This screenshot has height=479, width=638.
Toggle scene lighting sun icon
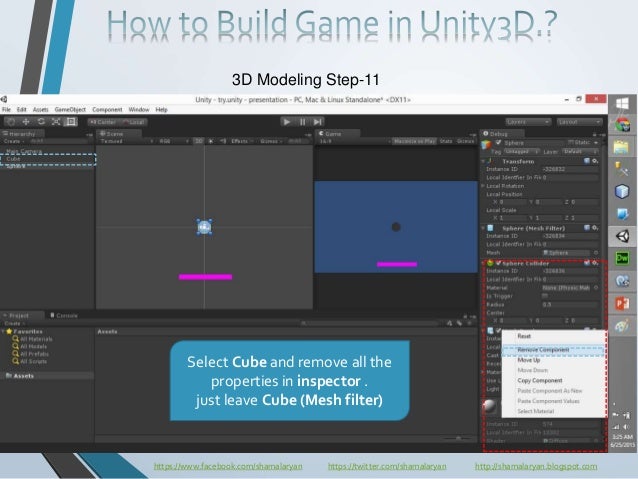(211, 141)
